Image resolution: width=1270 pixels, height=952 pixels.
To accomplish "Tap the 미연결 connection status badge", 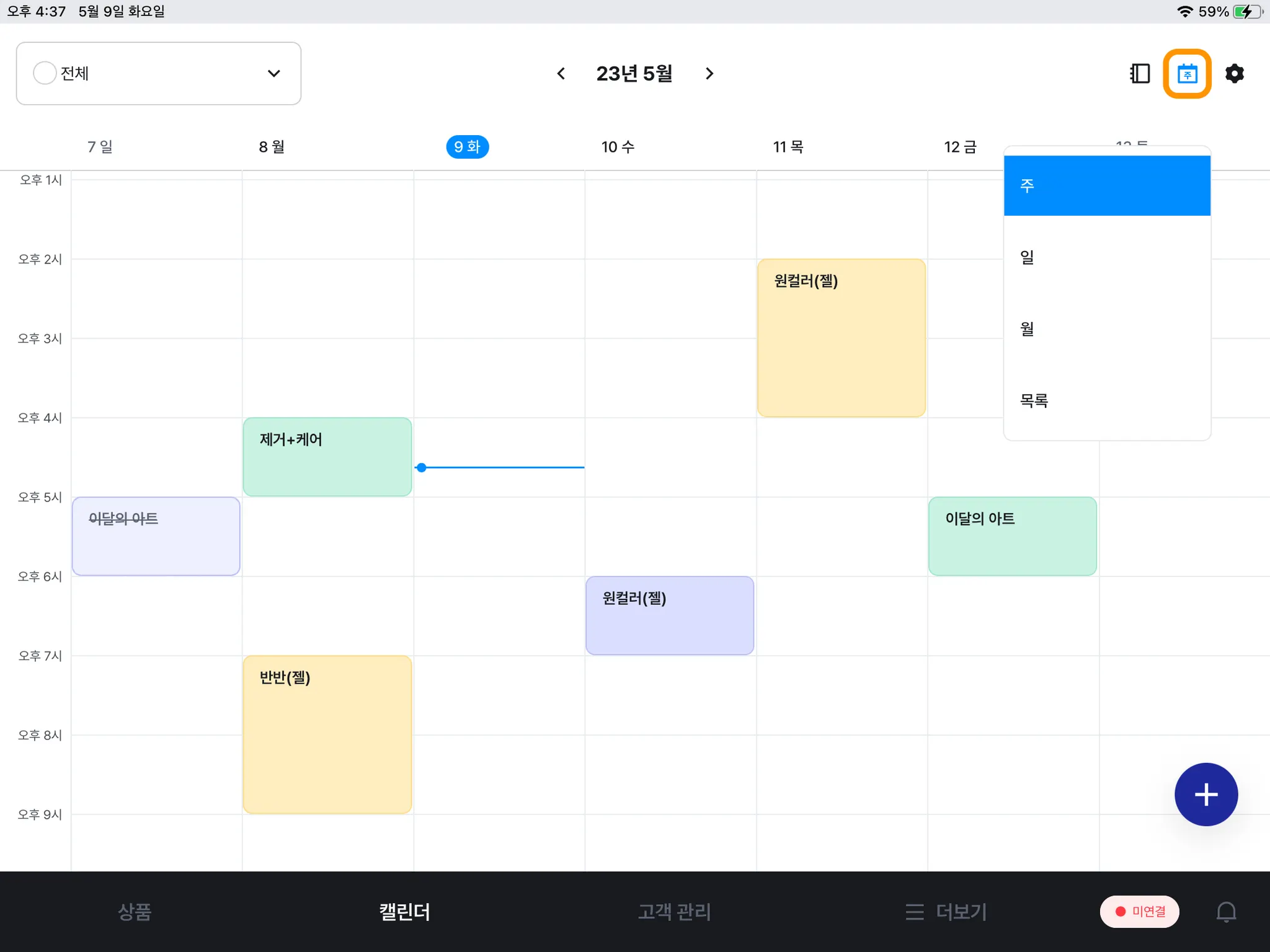I will (x=1139, y=912).
